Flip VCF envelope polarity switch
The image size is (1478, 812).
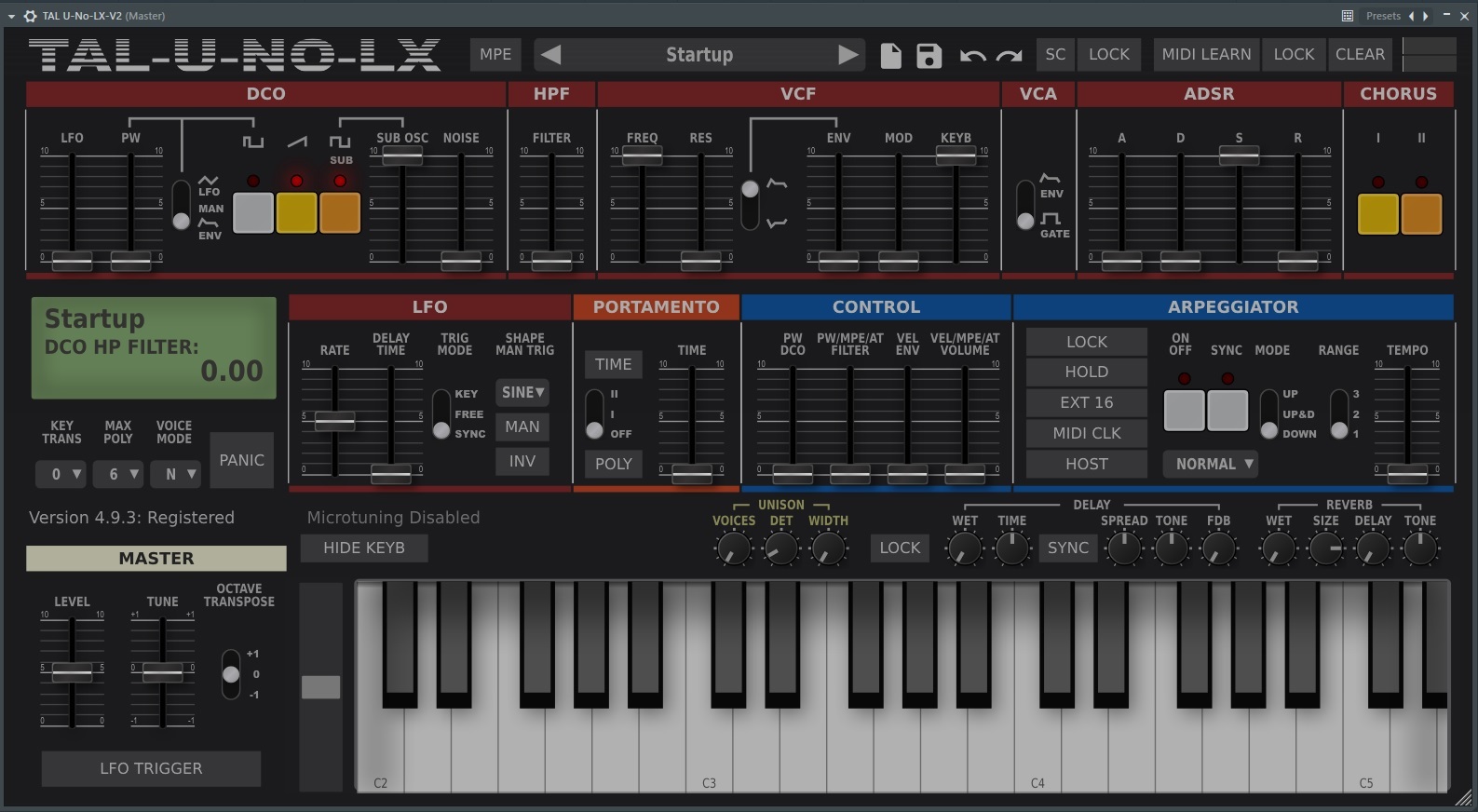tap(750, 205)
